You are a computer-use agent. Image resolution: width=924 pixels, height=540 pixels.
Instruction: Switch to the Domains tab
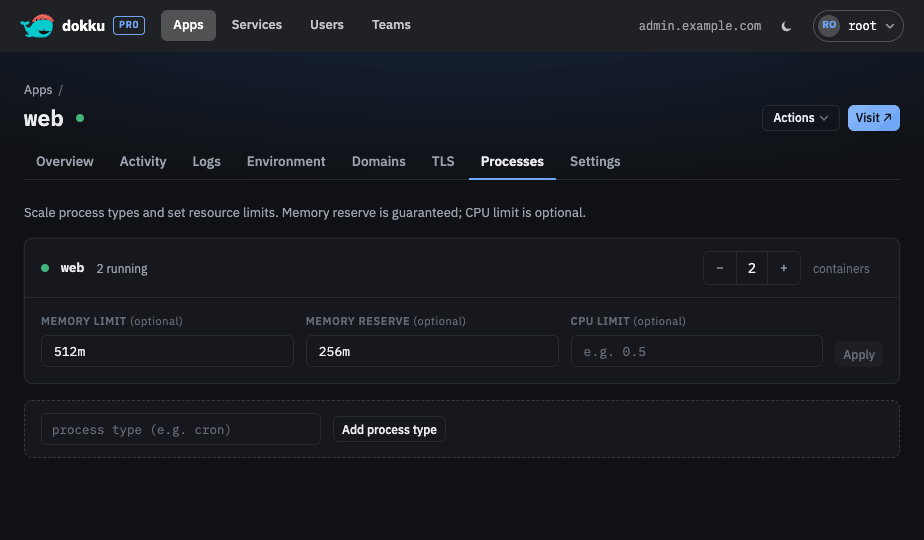(x=378, y=162)
